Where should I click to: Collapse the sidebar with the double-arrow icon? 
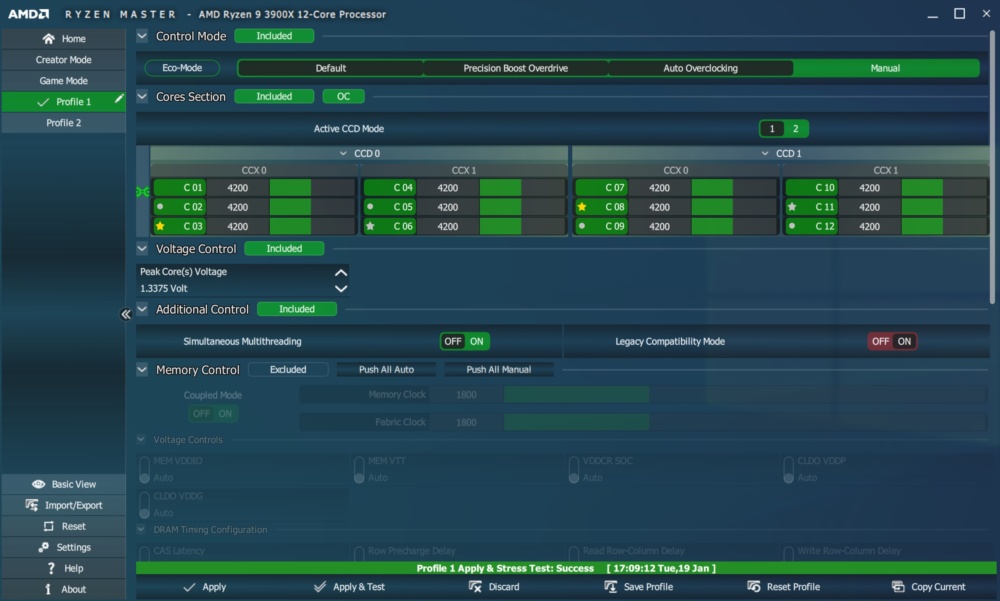pos(126,314)
